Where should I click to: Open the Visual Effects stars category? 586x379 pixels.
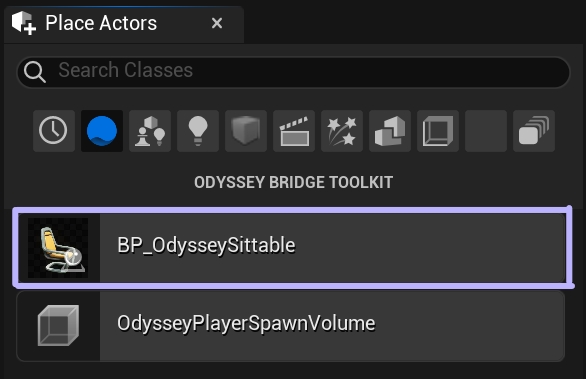pyautogui.click(x=342, y=131)
